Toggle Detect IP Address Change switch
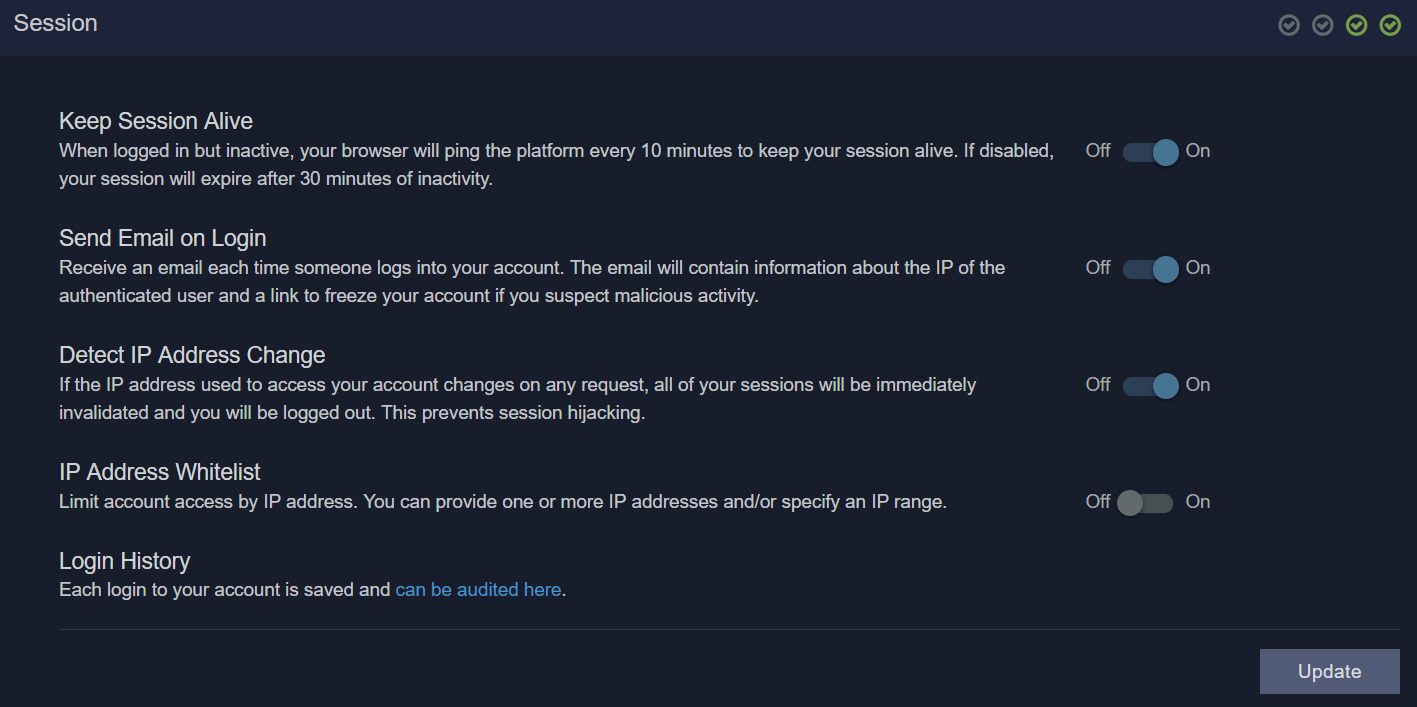1417x707 pixels. point(1148,386)
